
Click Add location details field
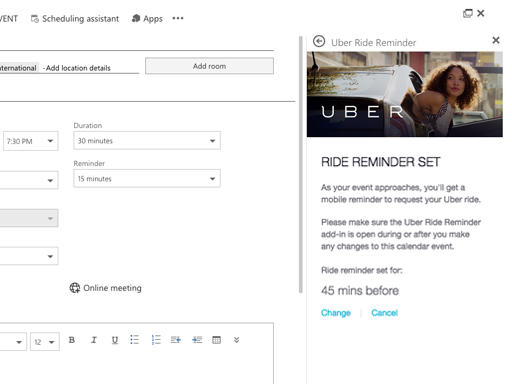tap(78, 68)
